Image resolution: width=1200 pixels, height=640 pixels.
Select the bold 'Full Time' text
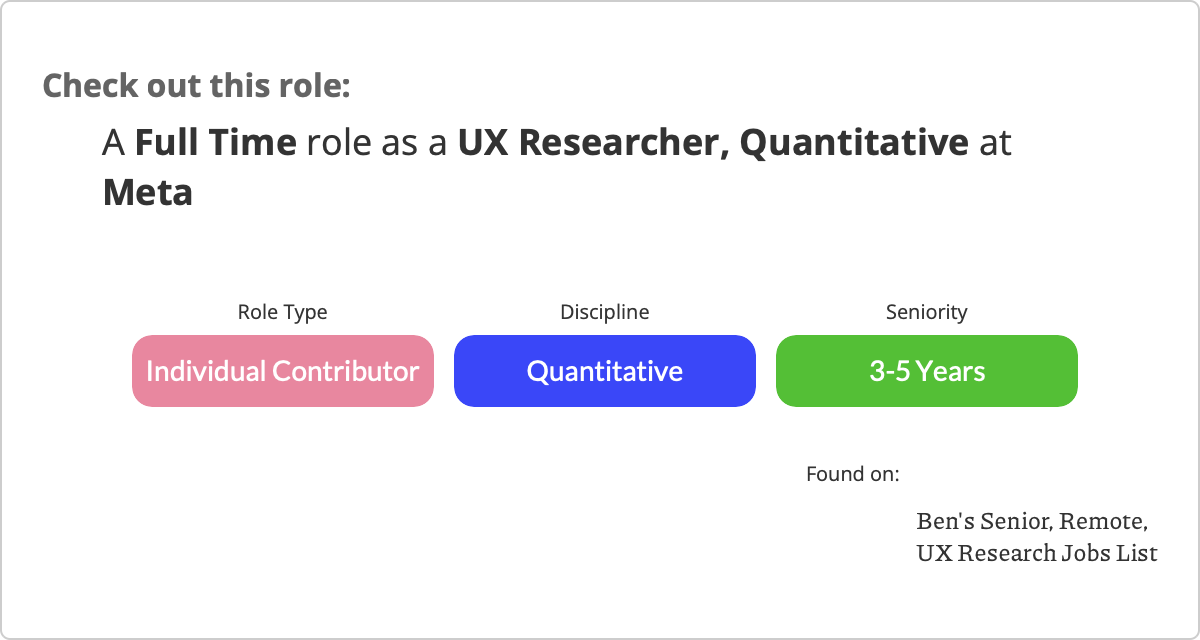(216, 143)
